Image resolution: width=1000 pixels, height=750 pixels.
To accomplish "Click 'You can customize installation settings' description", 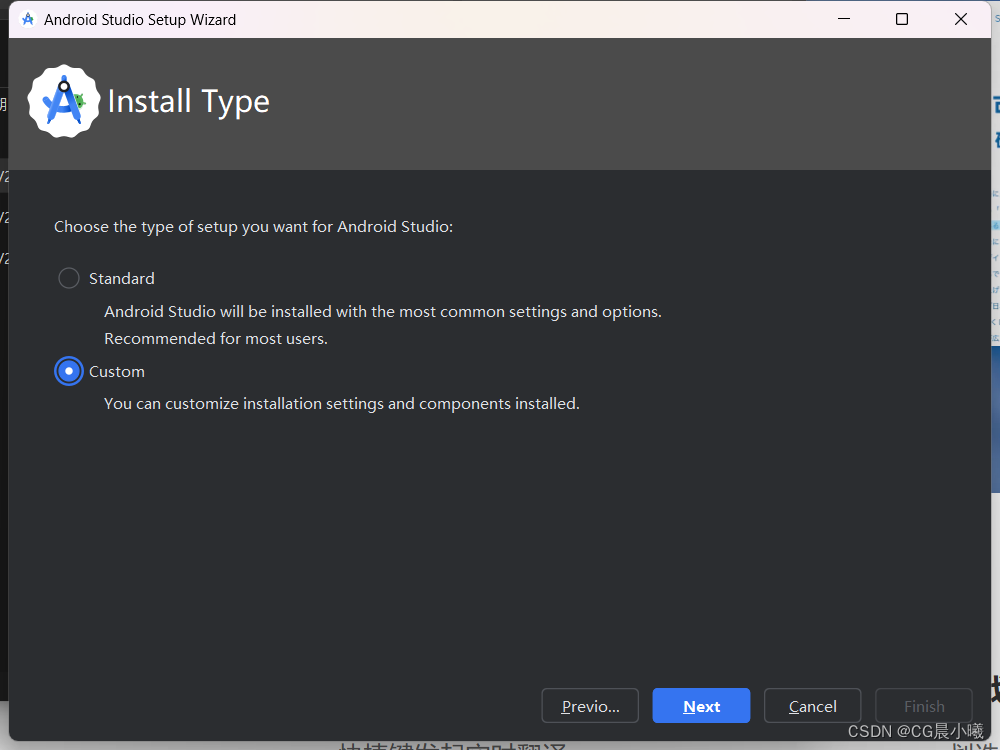I will (x=342, y=404).
